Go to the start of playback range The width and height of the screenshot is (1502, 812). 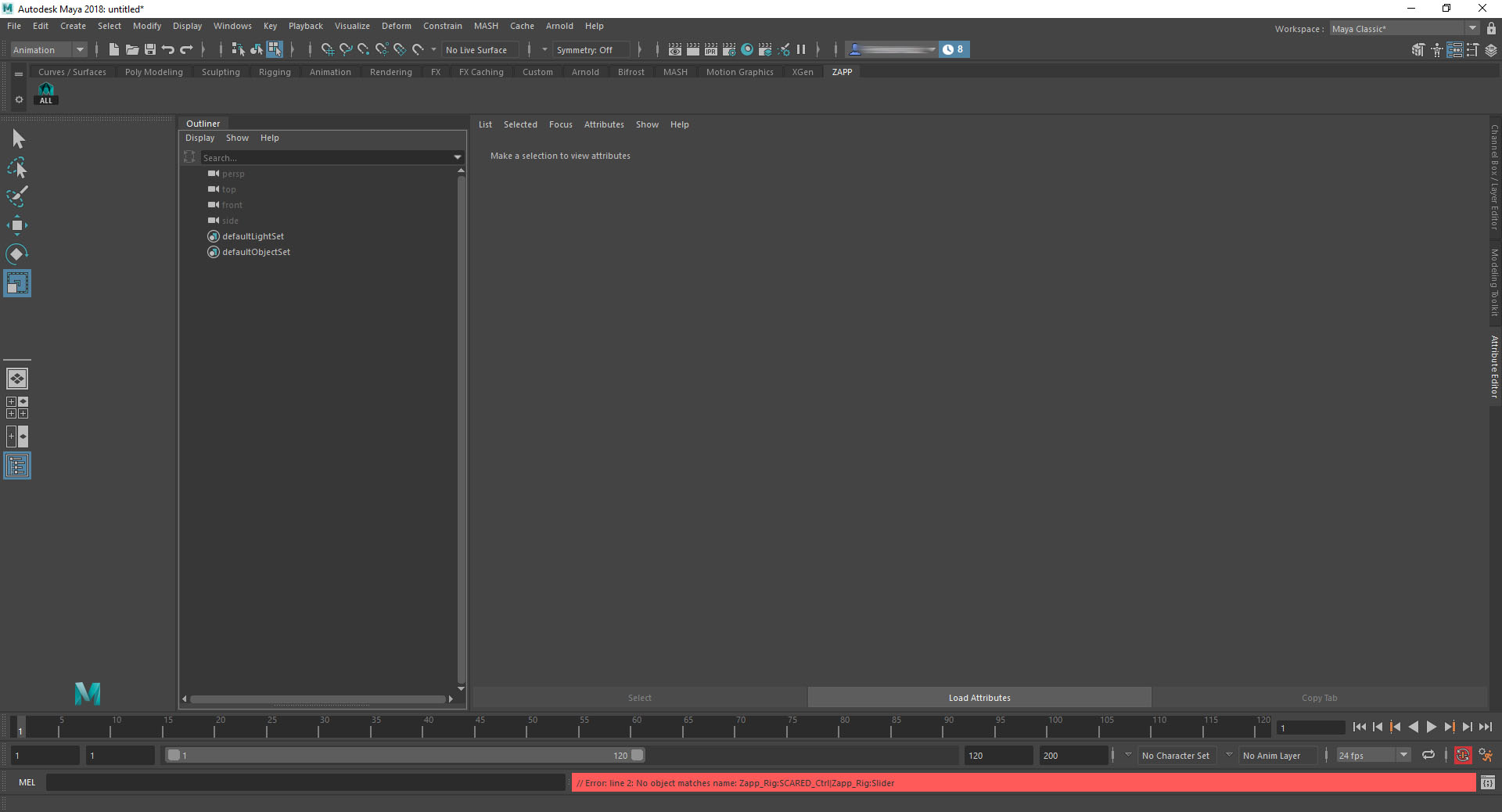(1360, 727)
